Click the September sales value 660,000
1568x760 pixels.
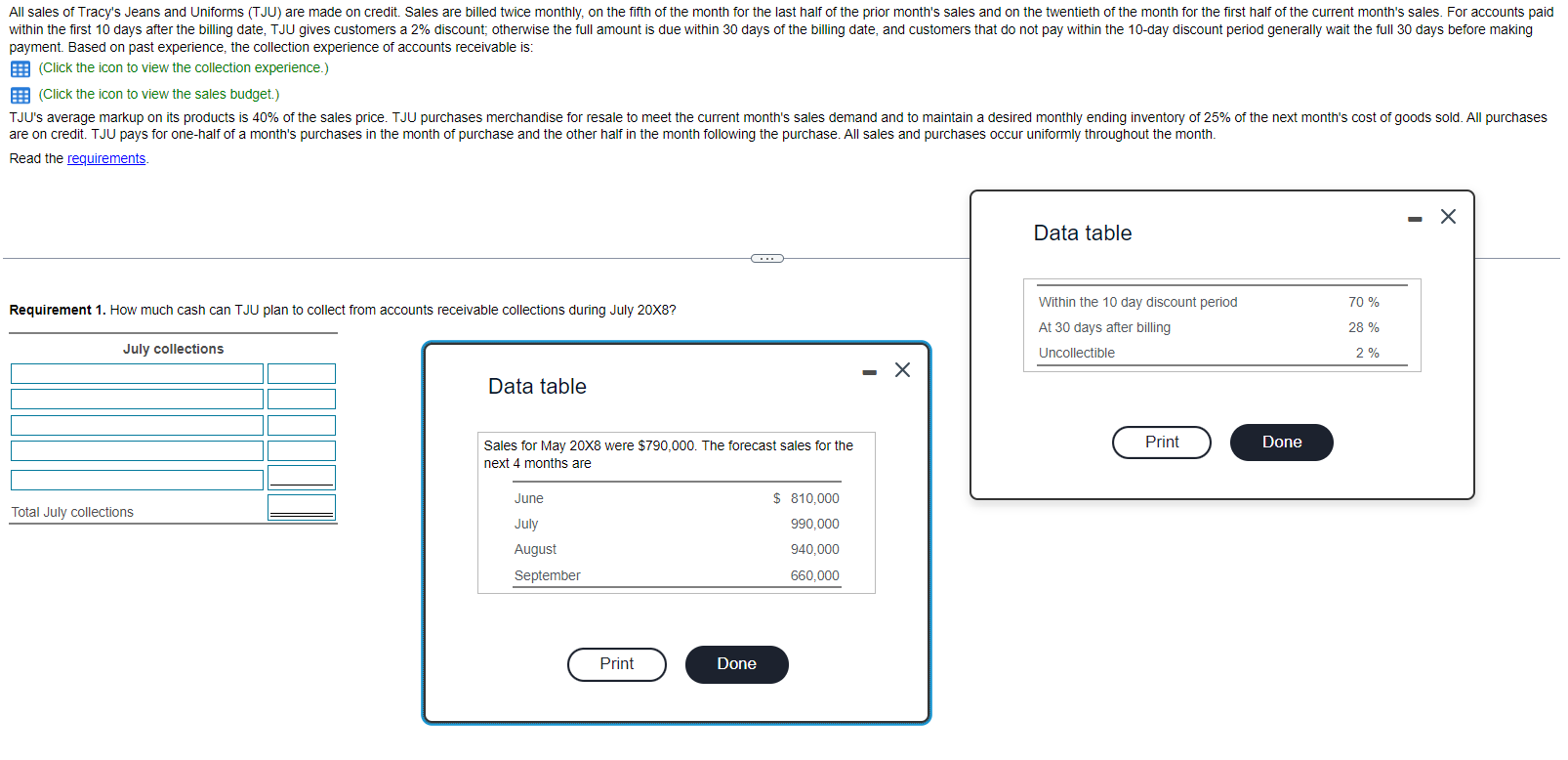point(815,575)
